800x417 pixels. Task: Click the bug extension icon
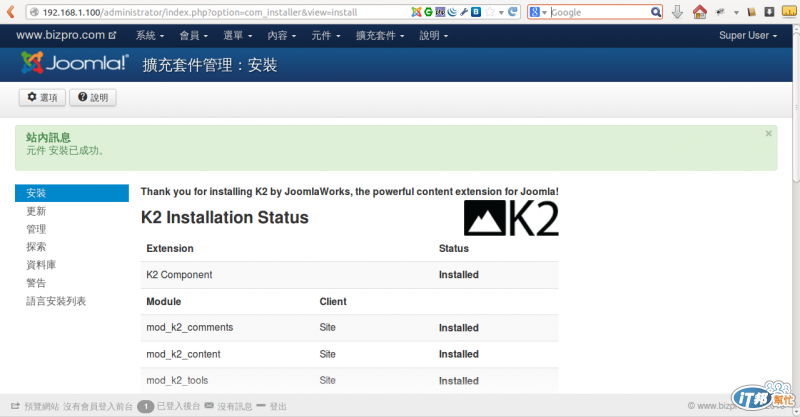pyautogui.click(x=720, y=12)
